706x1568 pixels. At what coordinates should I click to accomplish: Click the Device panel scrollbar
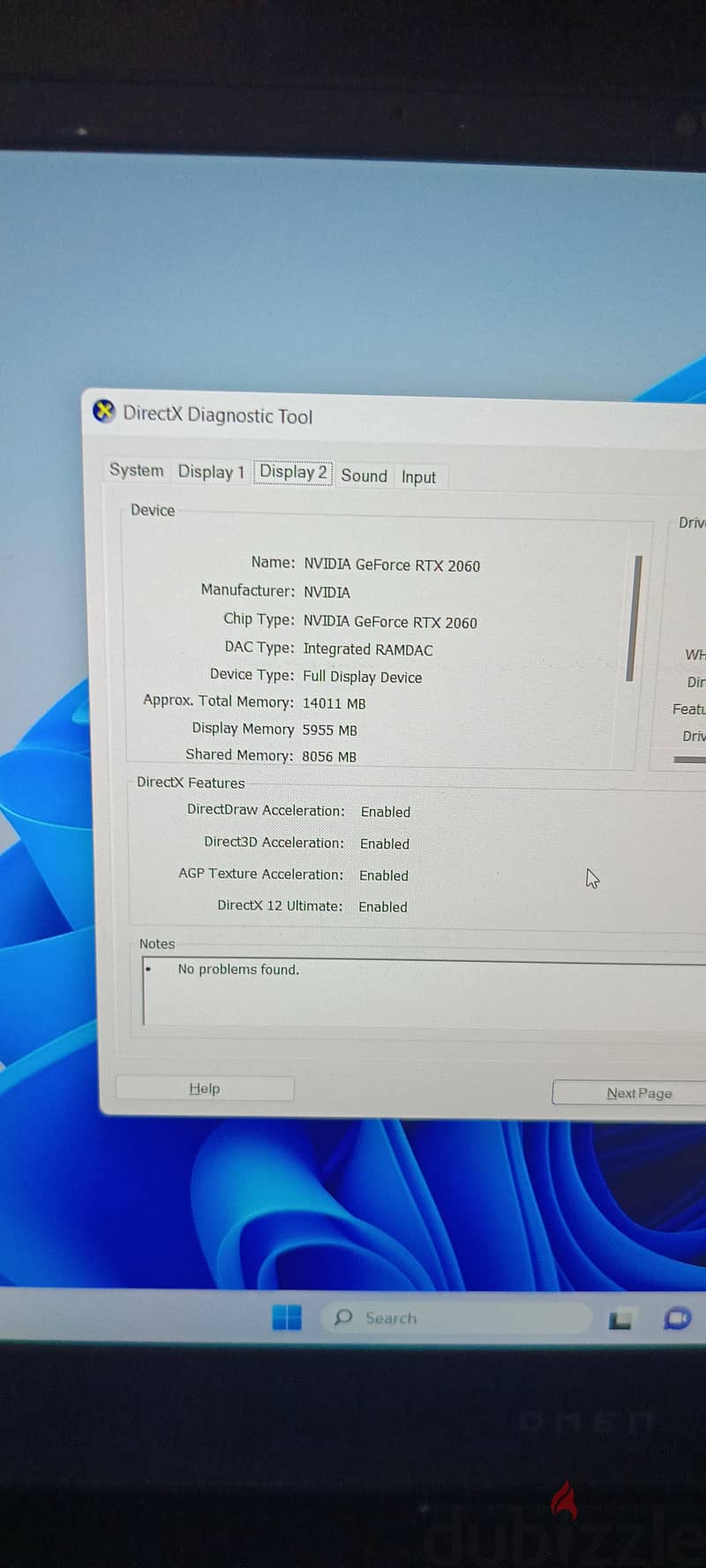(635, 618)
